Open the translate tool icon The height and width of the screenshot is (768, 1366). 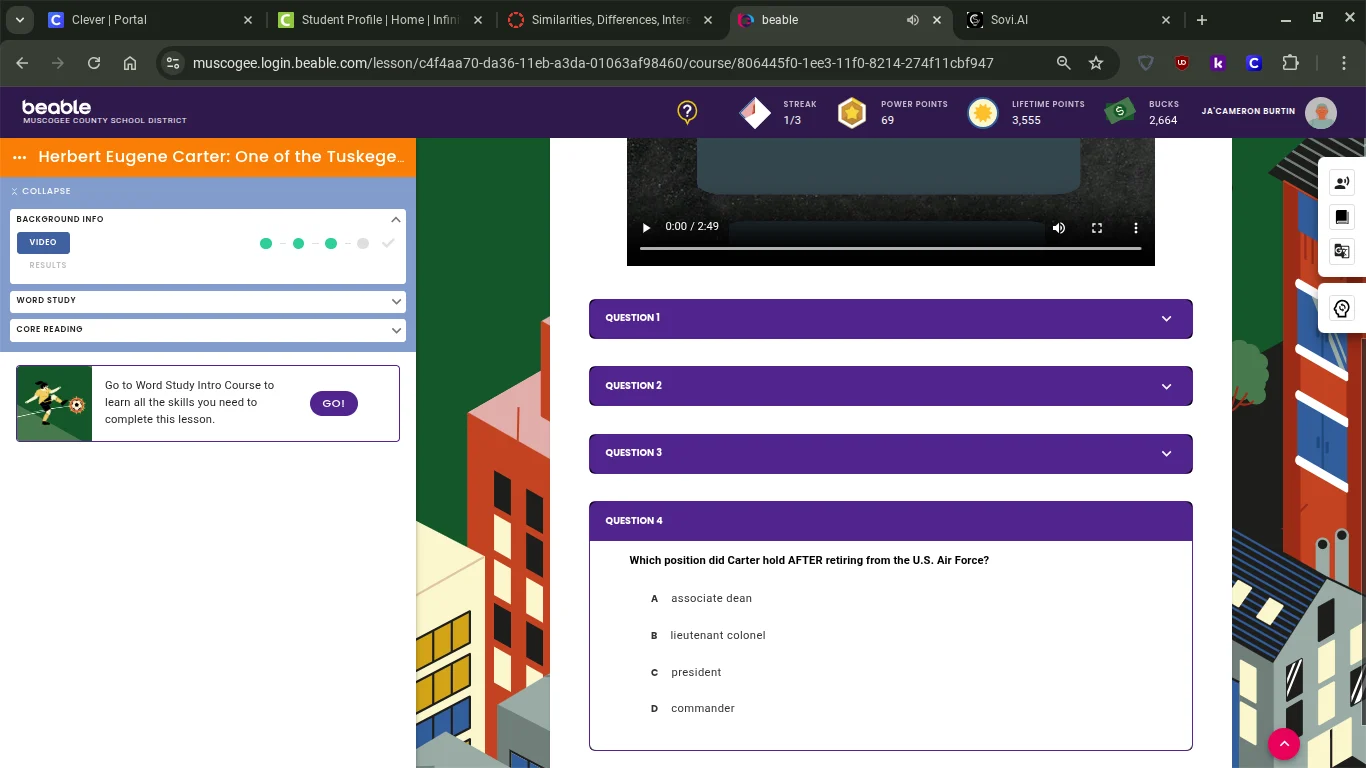[1342, 251]
